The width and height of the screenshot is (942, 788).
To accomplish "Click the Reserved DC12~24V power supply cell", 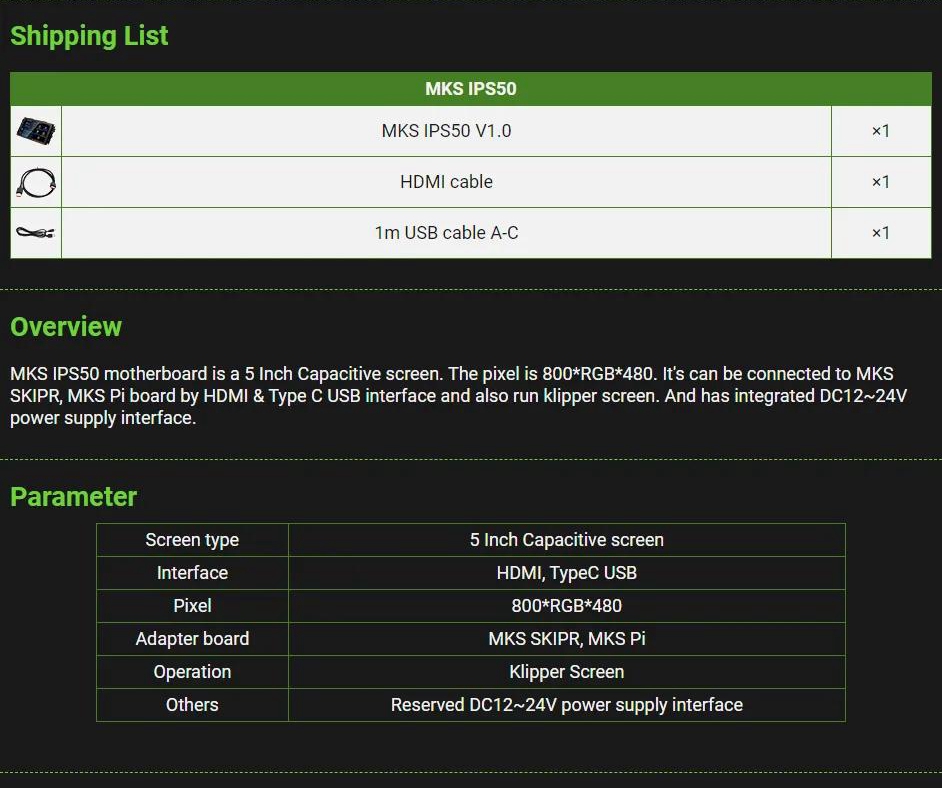I will (566, 705).
